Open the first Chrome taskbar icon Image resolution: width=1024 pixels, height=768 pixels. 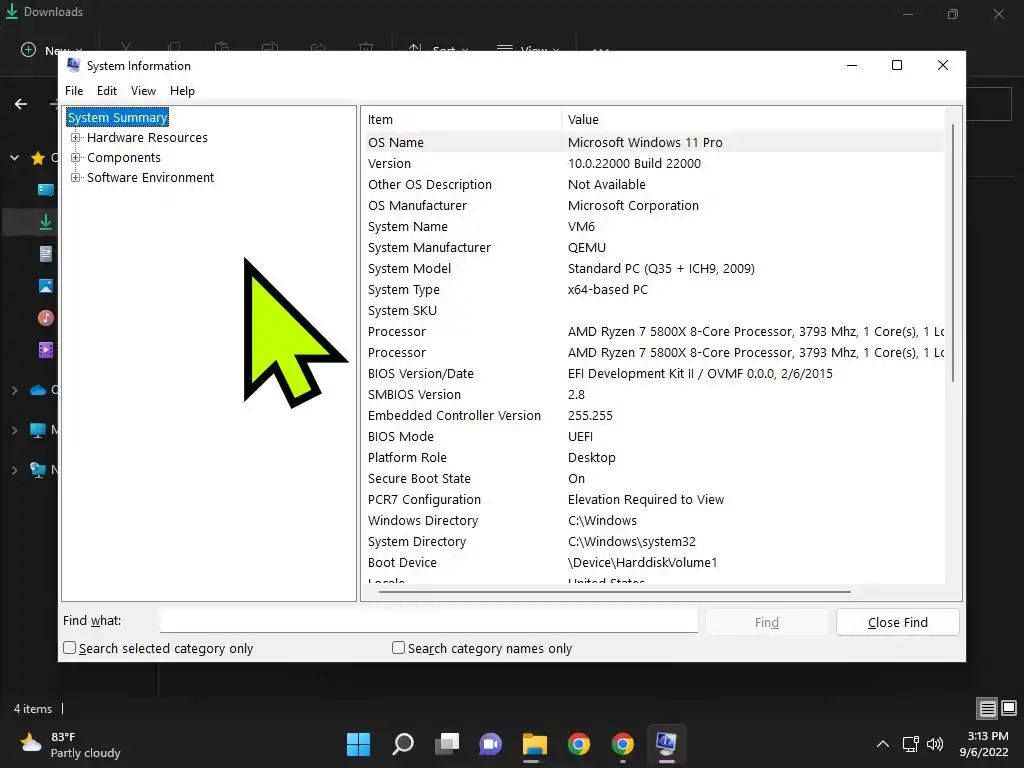point(579,744)
